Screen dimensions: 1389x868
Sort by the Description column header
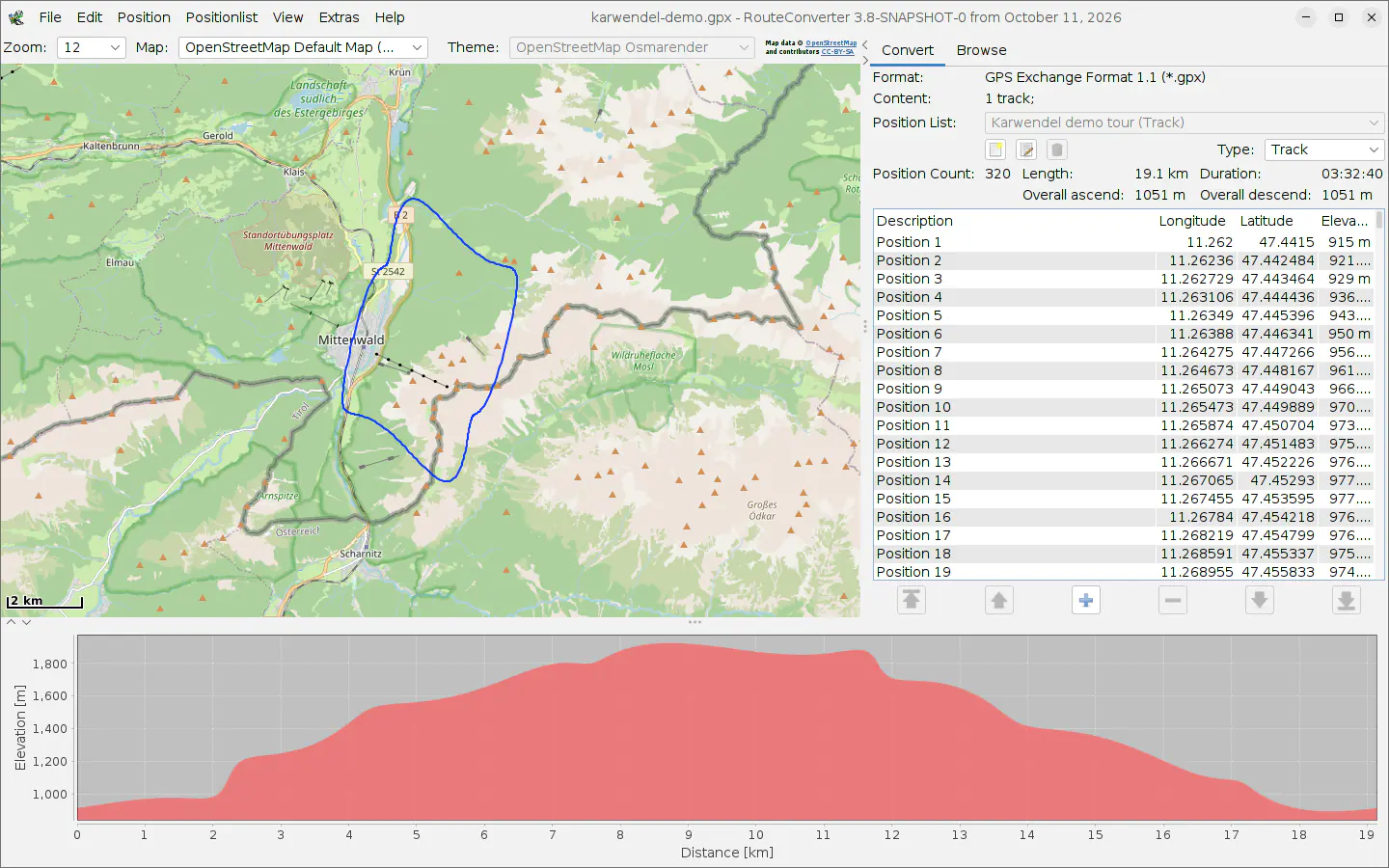pyautogui.click(x=1014, y=221)
